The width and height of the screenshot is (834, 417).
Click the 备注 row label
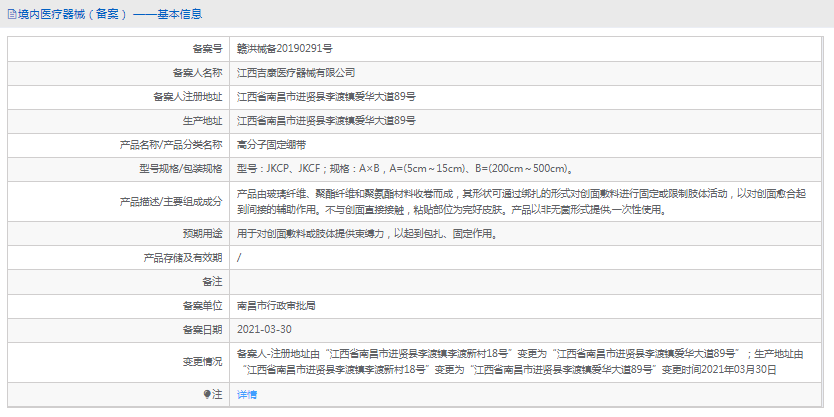pos(212,281)
